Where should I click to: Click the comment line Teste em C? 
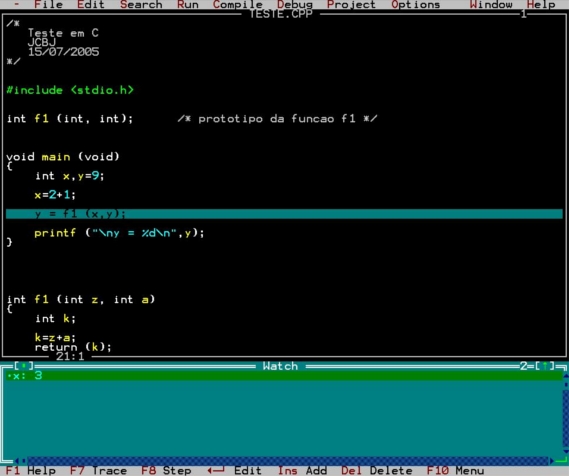tap(63, 33)
